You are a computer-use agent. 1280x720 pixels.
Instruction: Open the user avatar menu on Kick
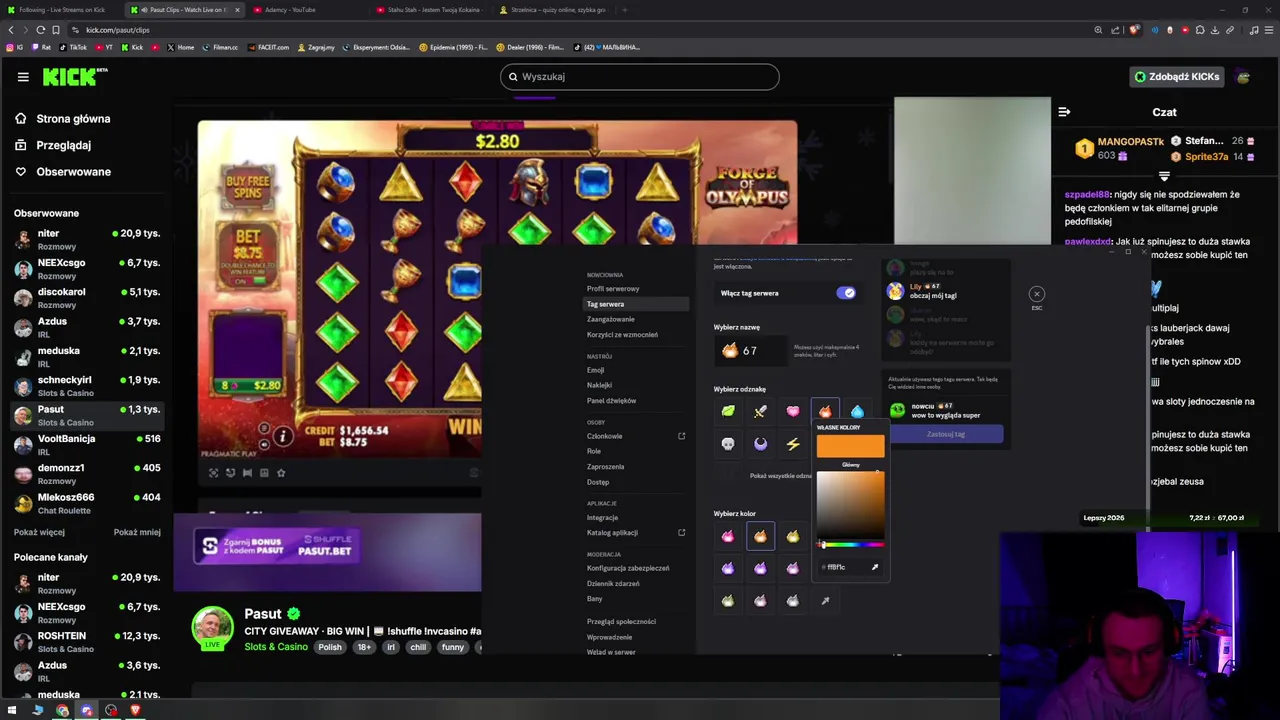pos(1243,77)
